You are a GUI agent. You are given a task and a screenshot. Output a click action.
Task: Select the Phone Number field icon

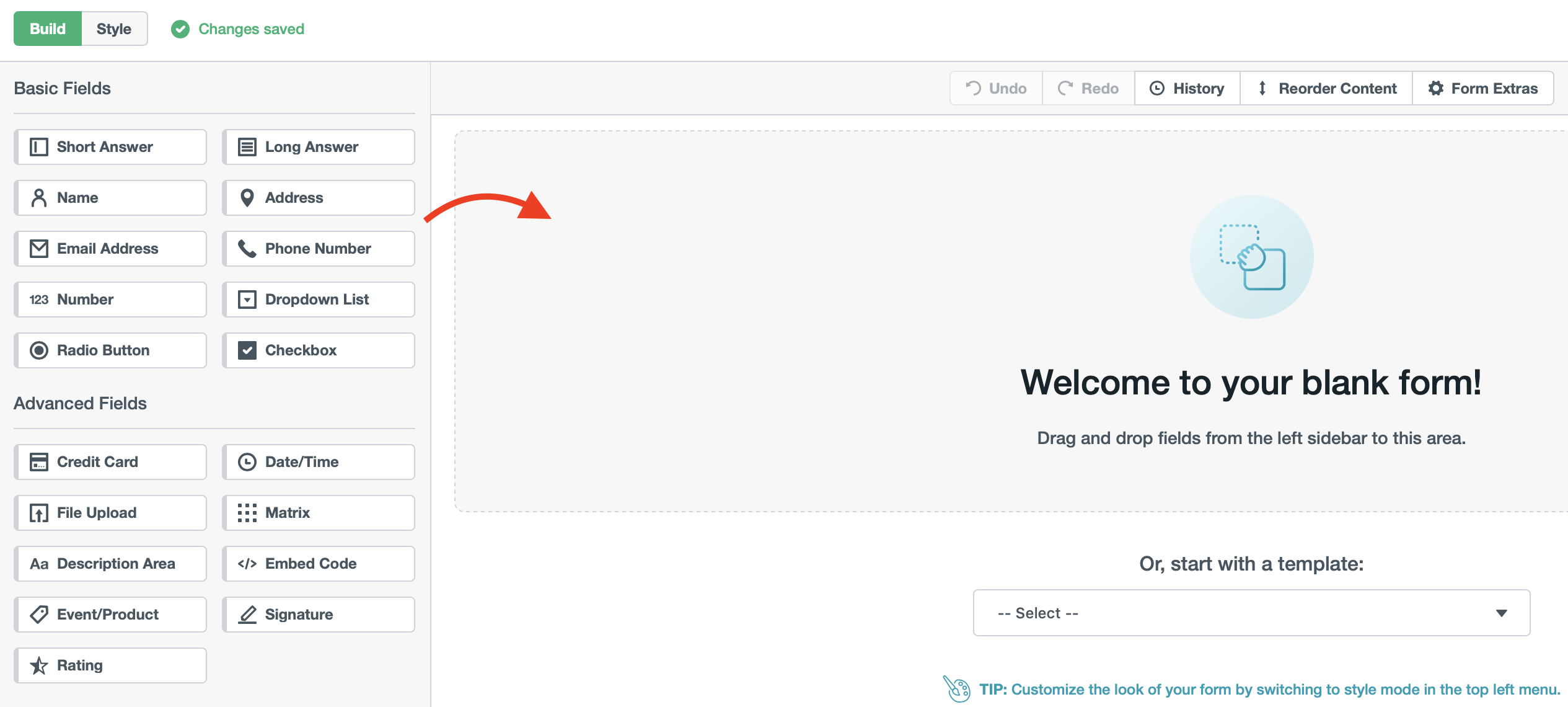(247, 248)
